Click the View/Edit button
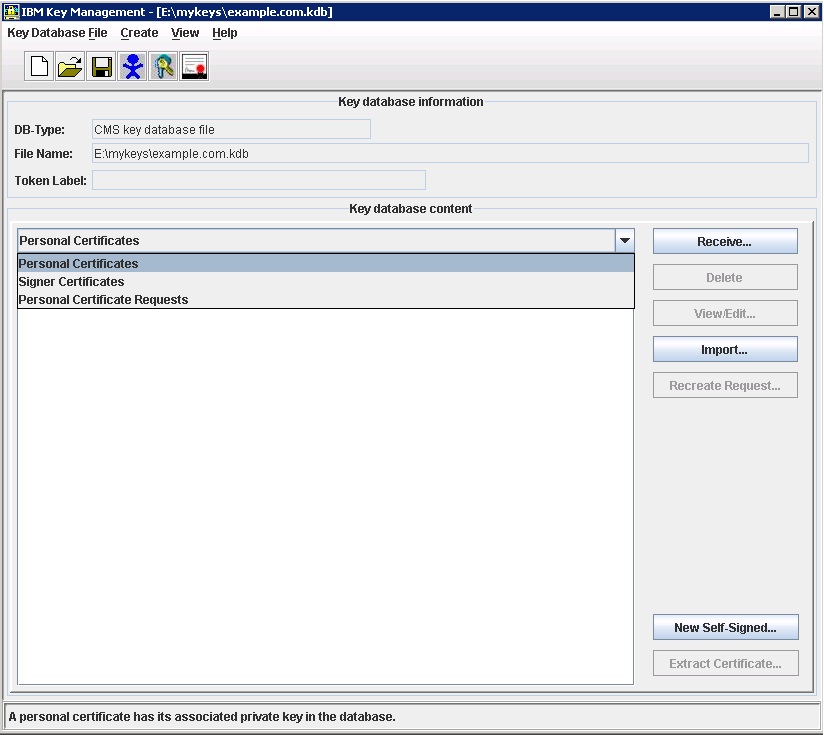Viewport: 824px width, 735px height. [724, 313]
